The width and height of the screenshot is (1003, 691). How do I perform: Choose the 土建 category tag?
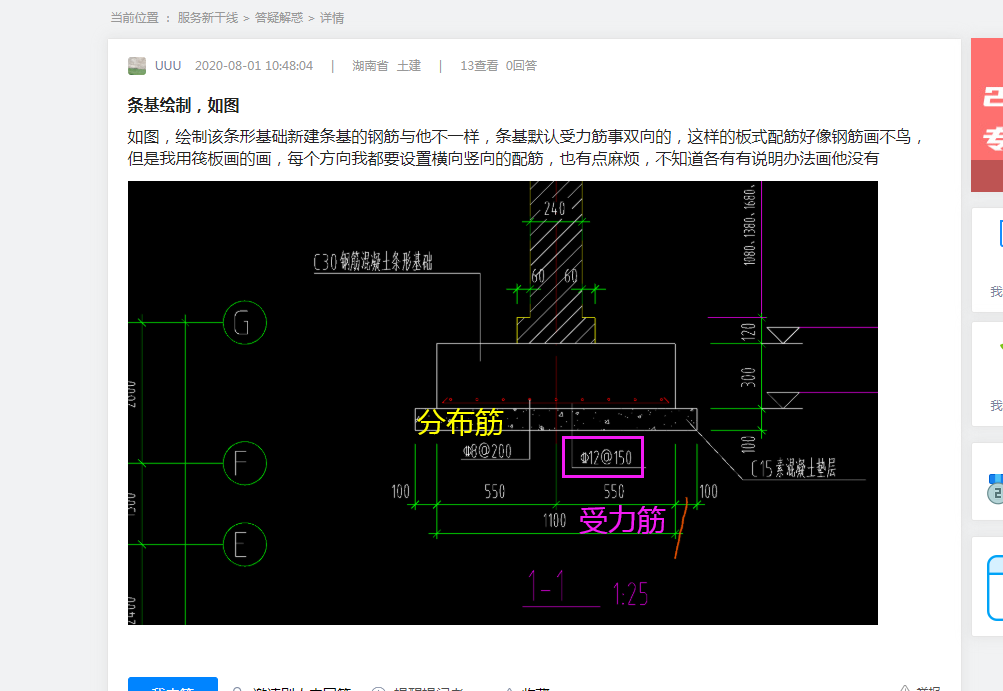click(x=409, y=66)
